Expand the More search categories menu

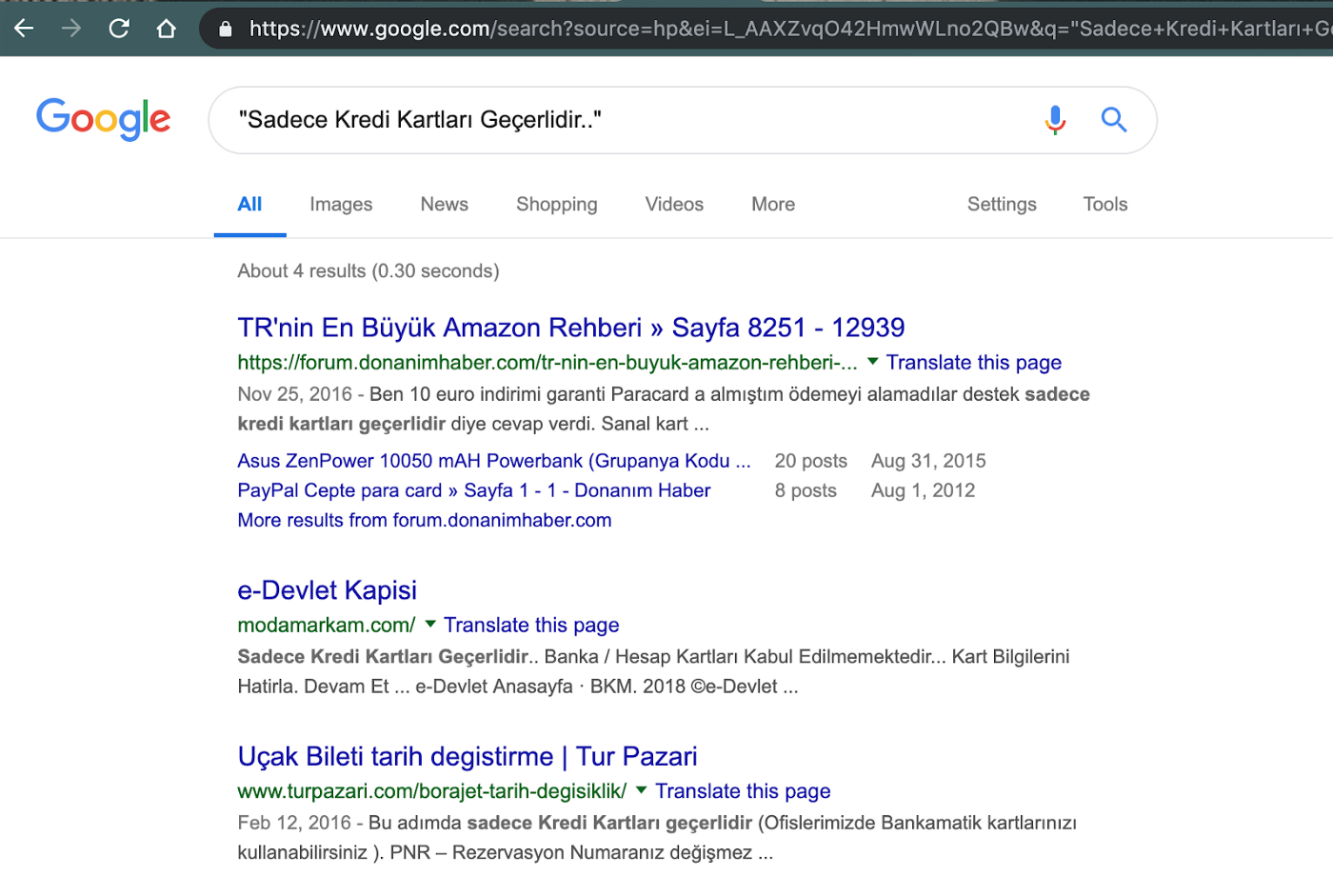773,204
